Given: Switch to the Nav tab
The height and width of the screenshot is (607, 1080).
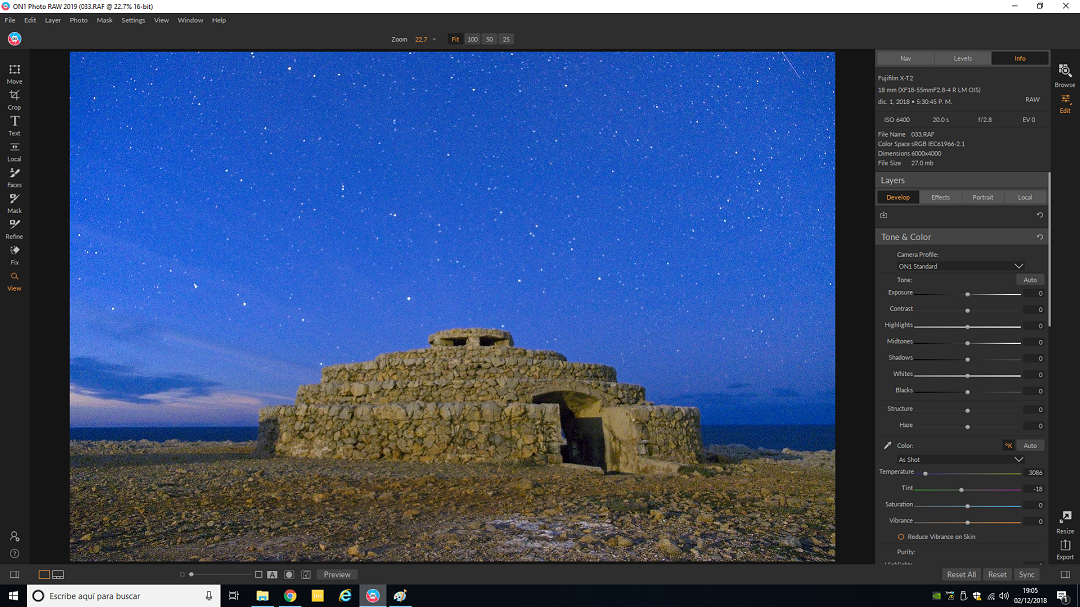Looking at the screenshot, I should coord(906,59).
